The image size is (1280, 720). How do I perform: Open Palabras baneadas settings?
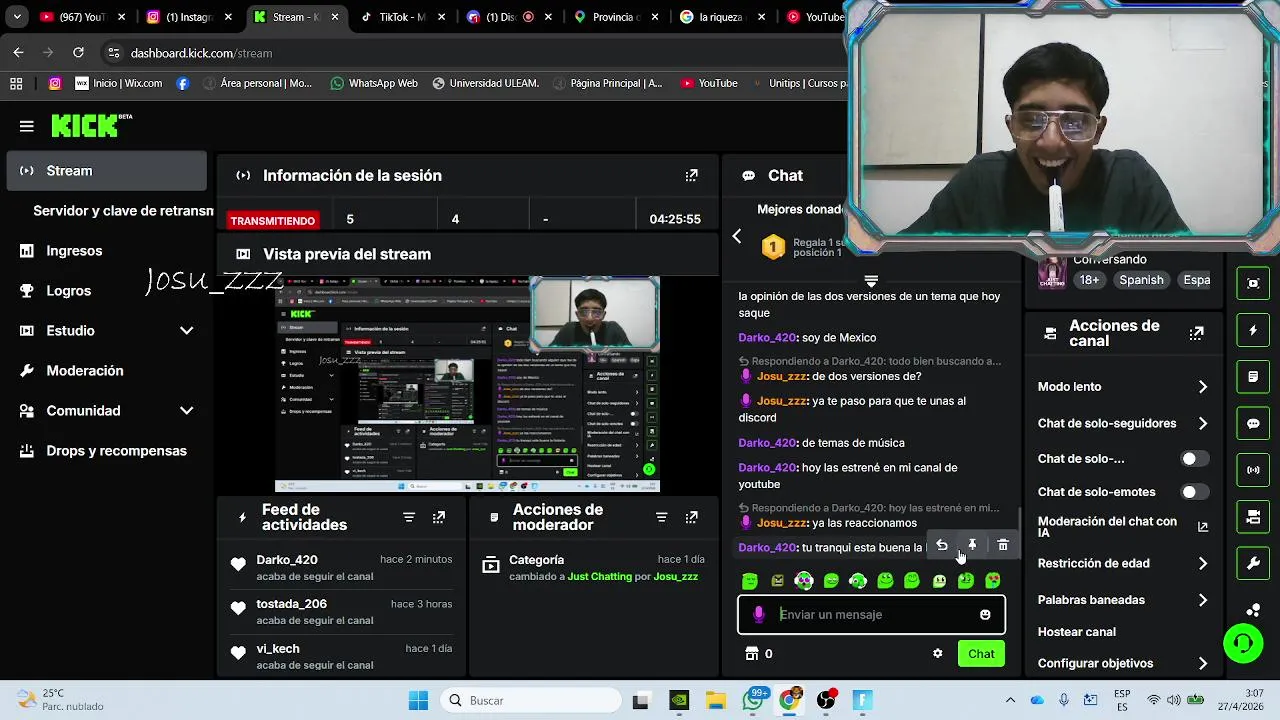tap(1123, 600)
